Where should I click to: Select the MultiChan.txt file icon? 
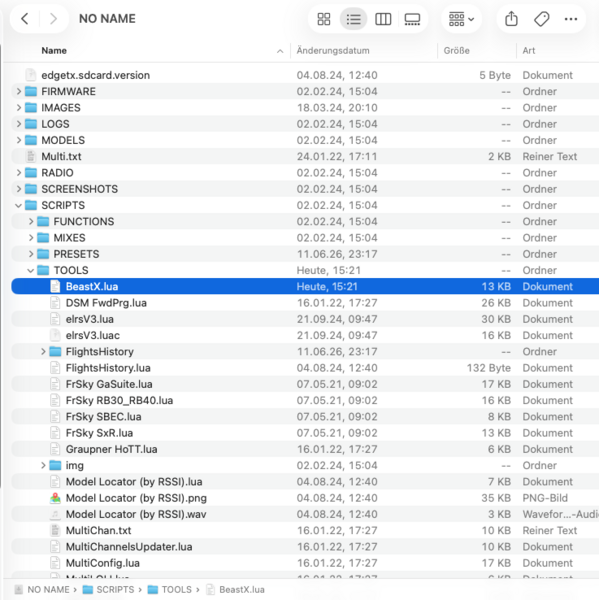click(55, 530)
